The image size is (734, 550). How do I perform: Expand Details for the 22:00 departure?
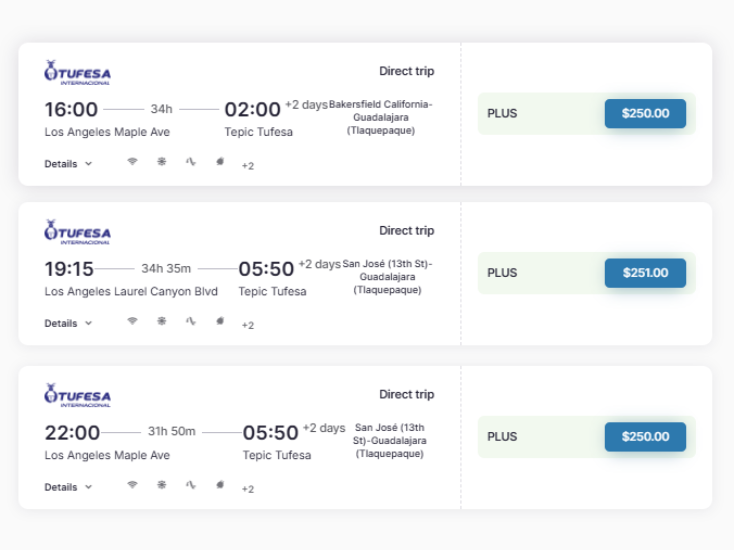pyautogui.click(x=68, y=487)
